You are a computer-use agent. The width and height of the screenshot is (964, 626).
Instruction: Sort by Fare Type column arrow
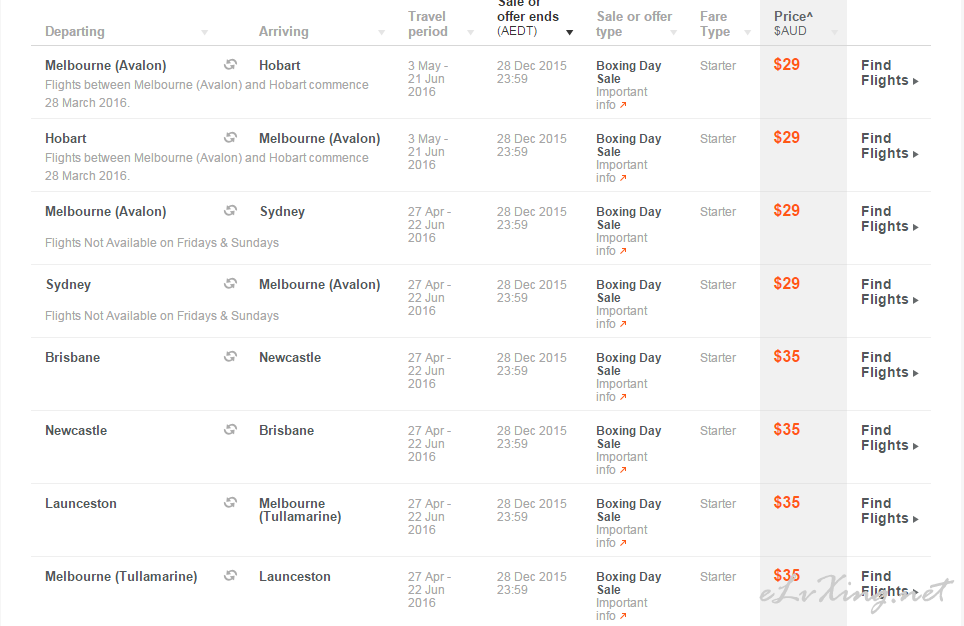(x=748, y=33)
